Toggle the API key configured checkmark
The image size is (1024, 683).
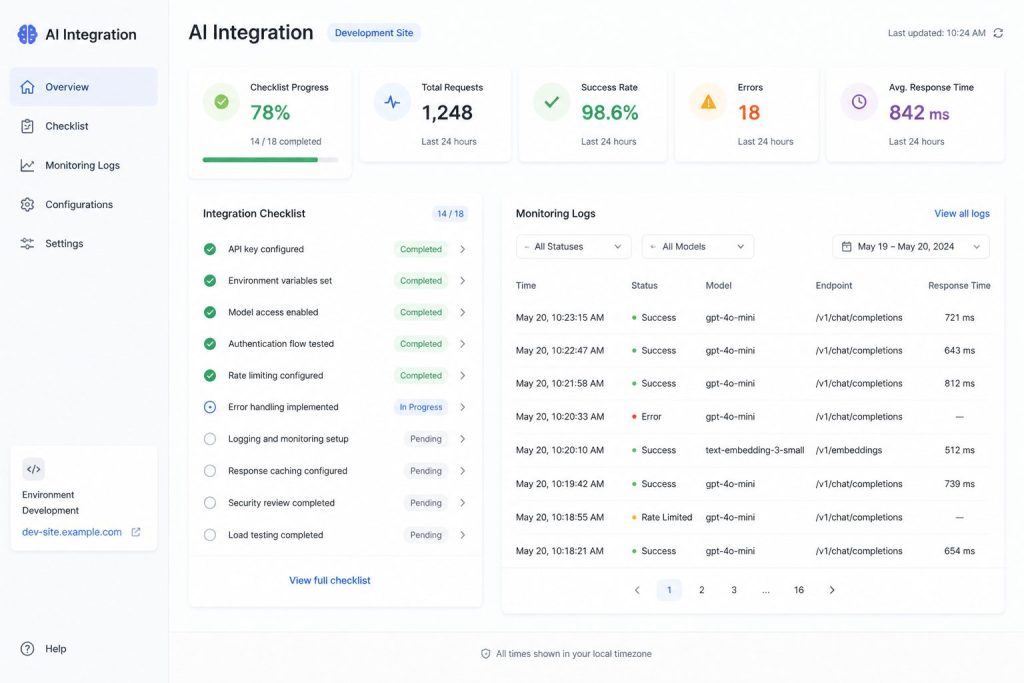pyautogui.click(x=210, y=249)
